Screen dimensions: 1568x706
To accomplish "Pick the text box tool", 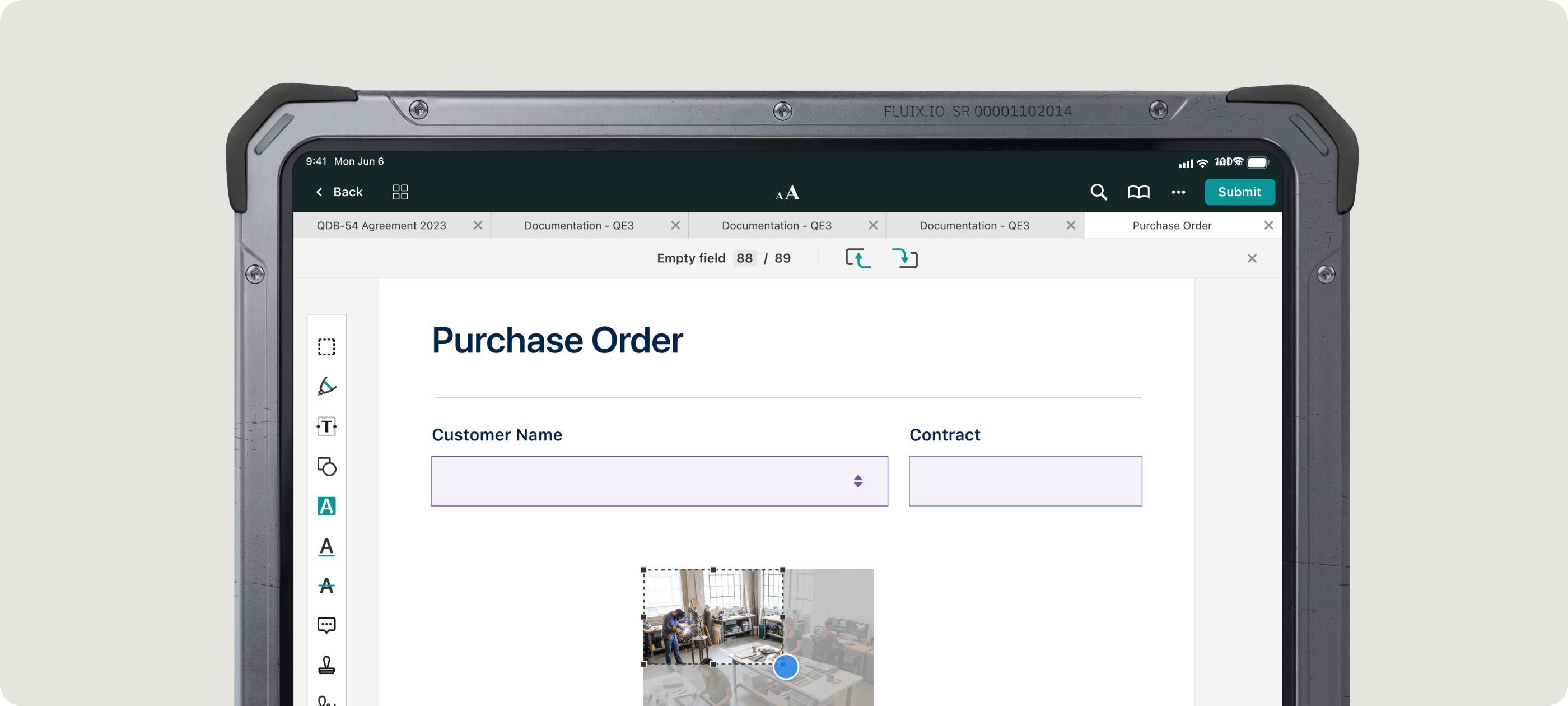I will coord(326,426).
